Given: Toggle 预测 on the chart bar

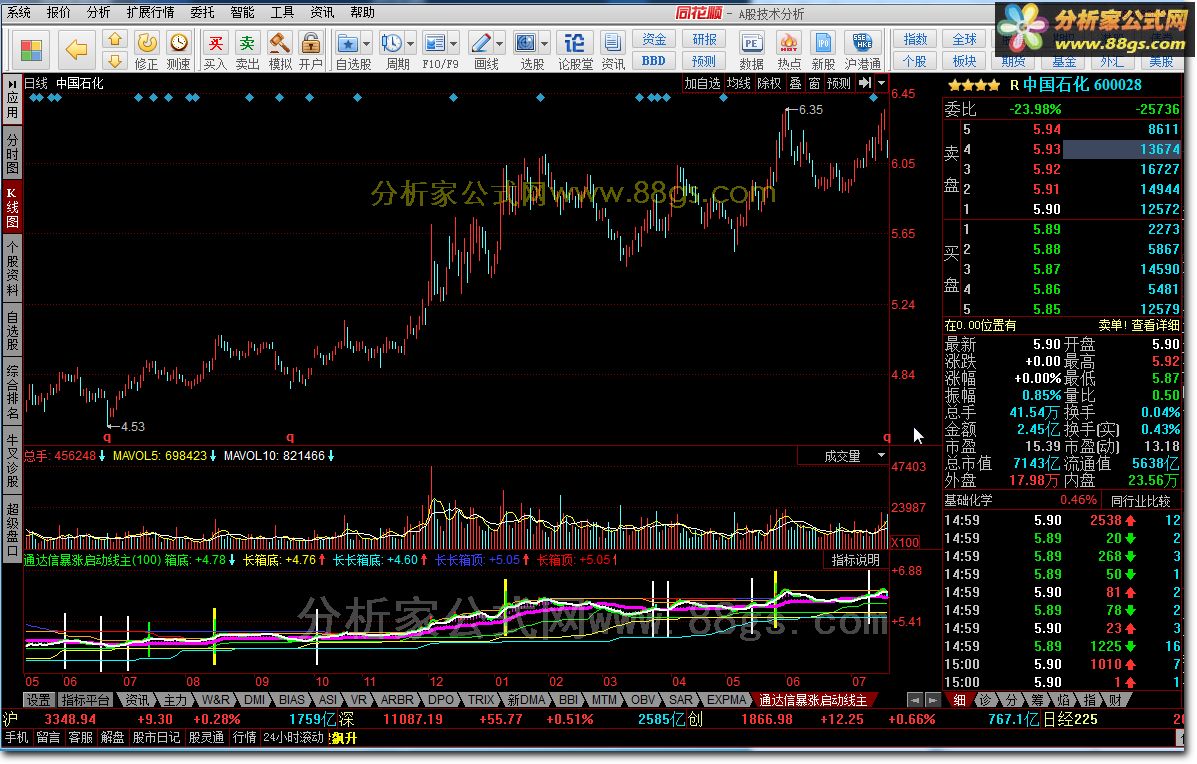Looking at the screenshot, I should point(838,83).
